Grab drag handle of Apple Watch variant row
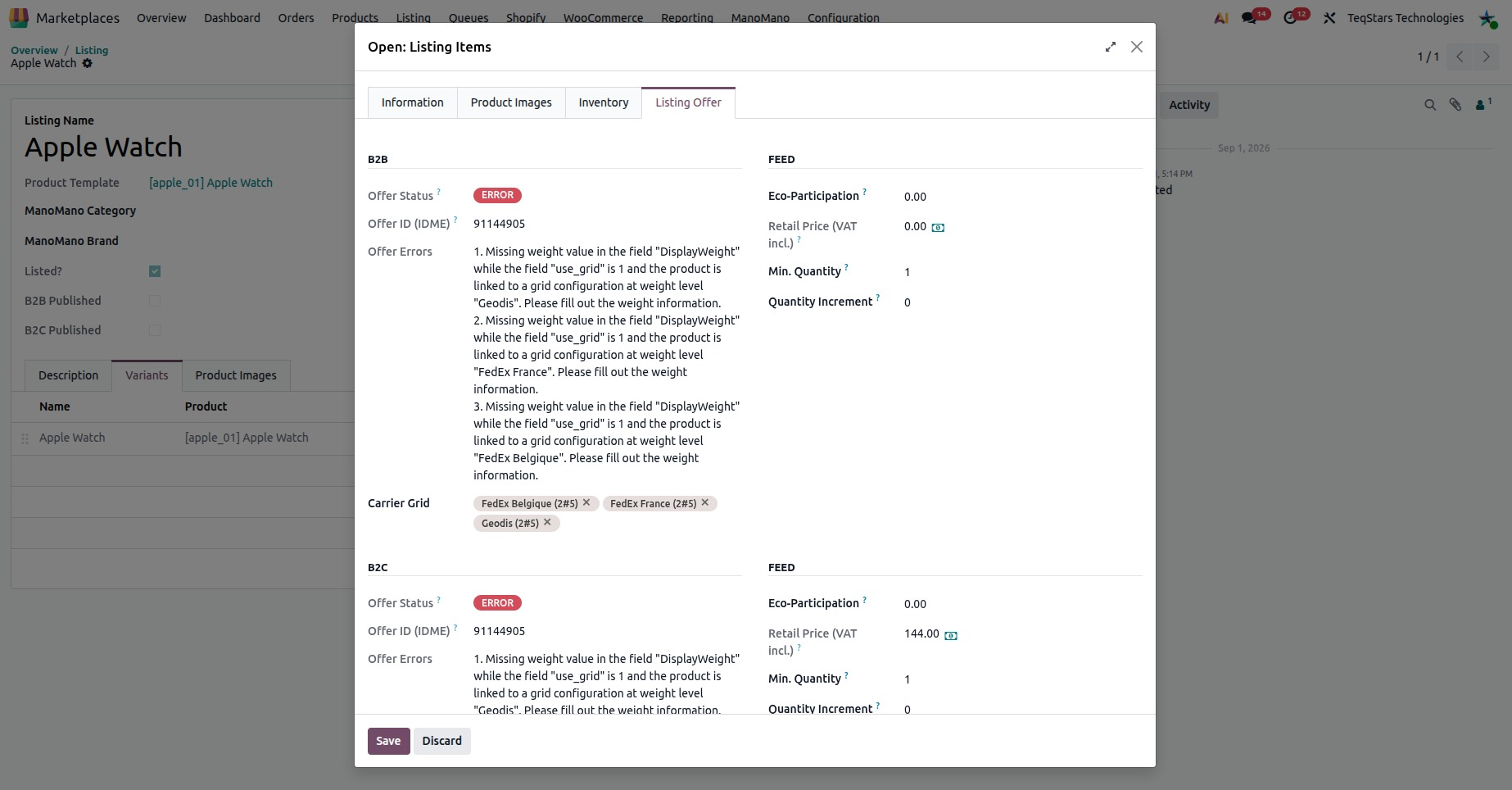Viewport: 1512px width, 790px height. click(x=25, y=438)
